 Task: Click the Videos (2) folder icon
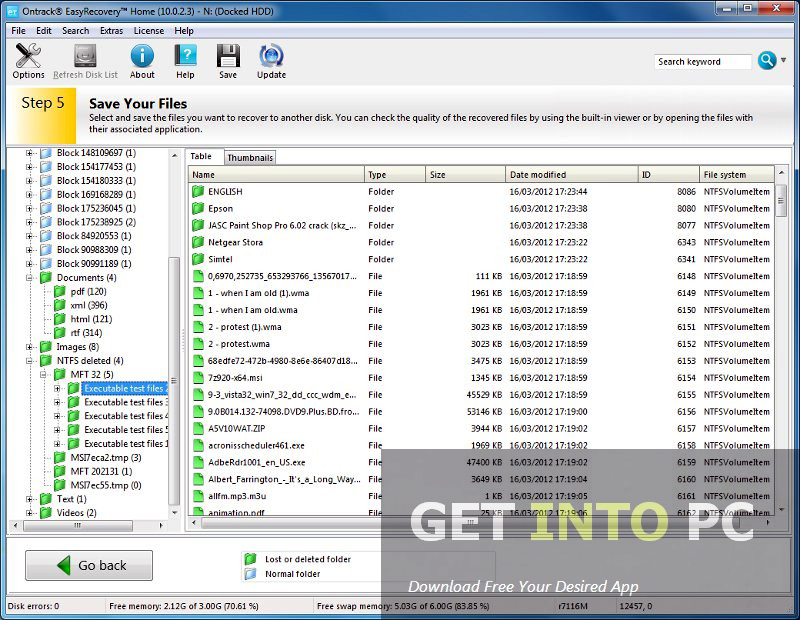pyautogui.click(x=46, y=512)
